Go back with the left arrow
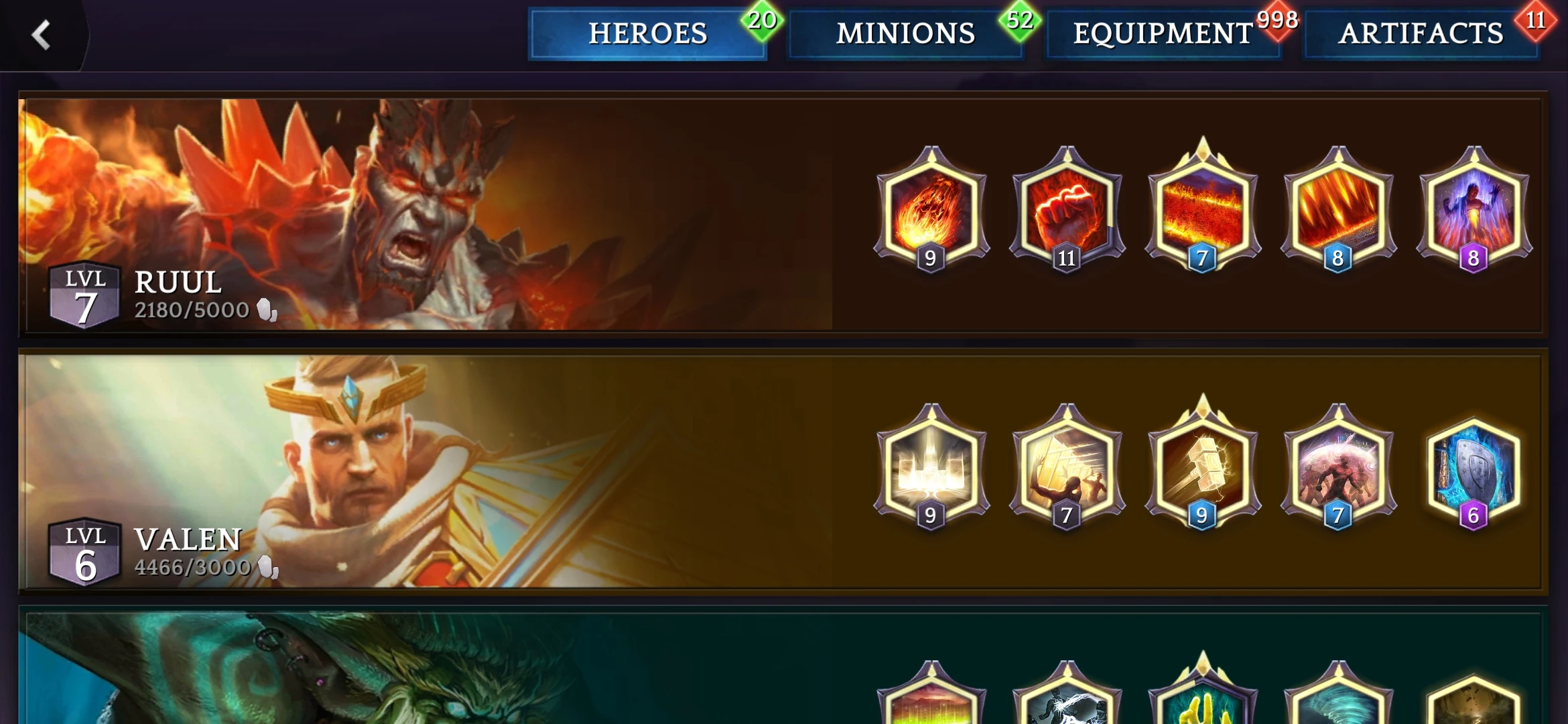The width and height of the screenshot is (1568, 724). 42,34
